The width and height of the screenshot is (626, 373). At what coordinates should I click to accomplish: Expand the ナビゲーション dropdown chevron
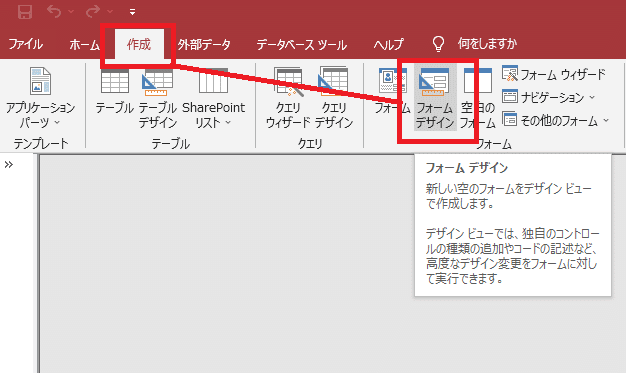[592, 97]
